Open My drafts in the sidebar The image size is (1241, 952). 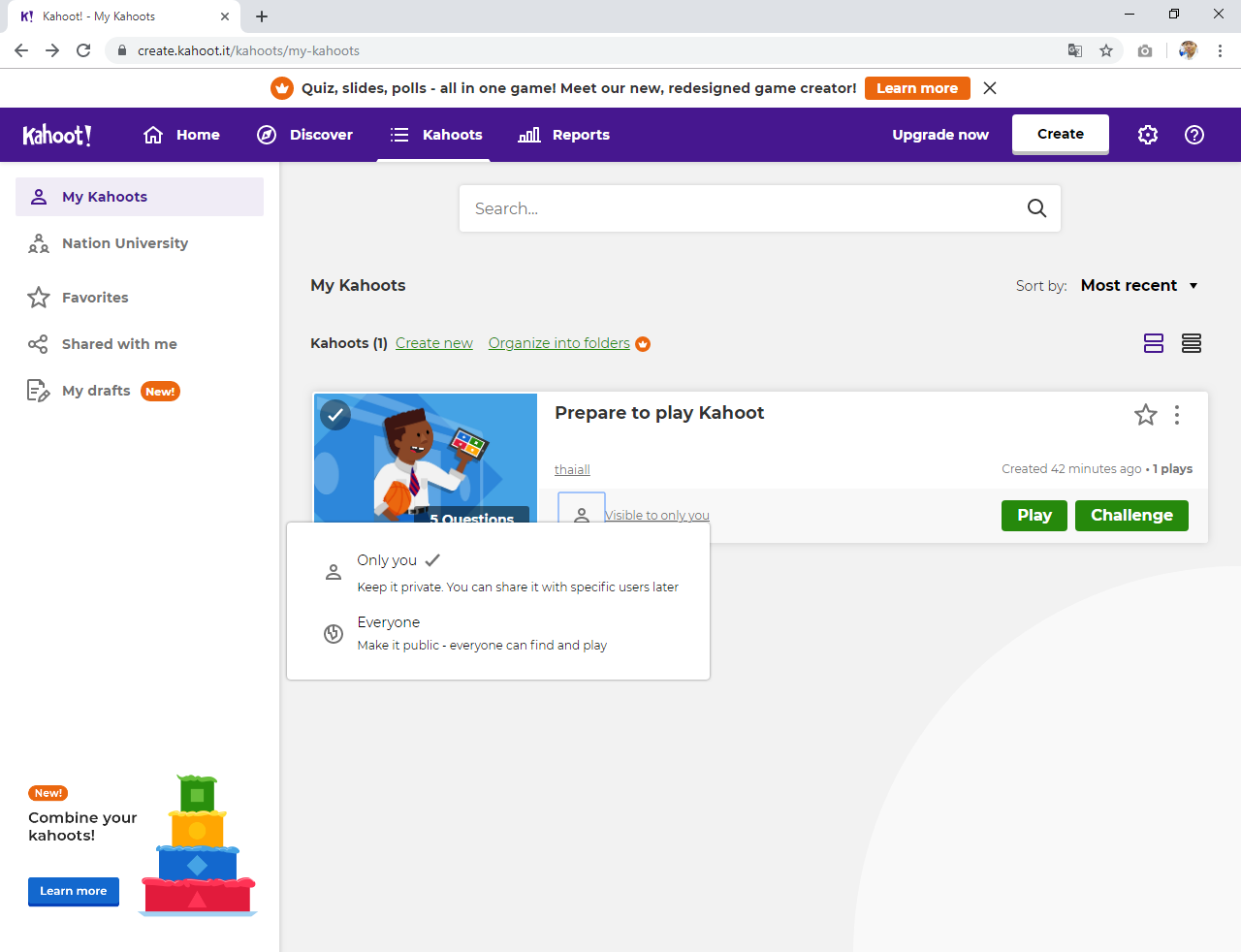(x=96, y=391)
